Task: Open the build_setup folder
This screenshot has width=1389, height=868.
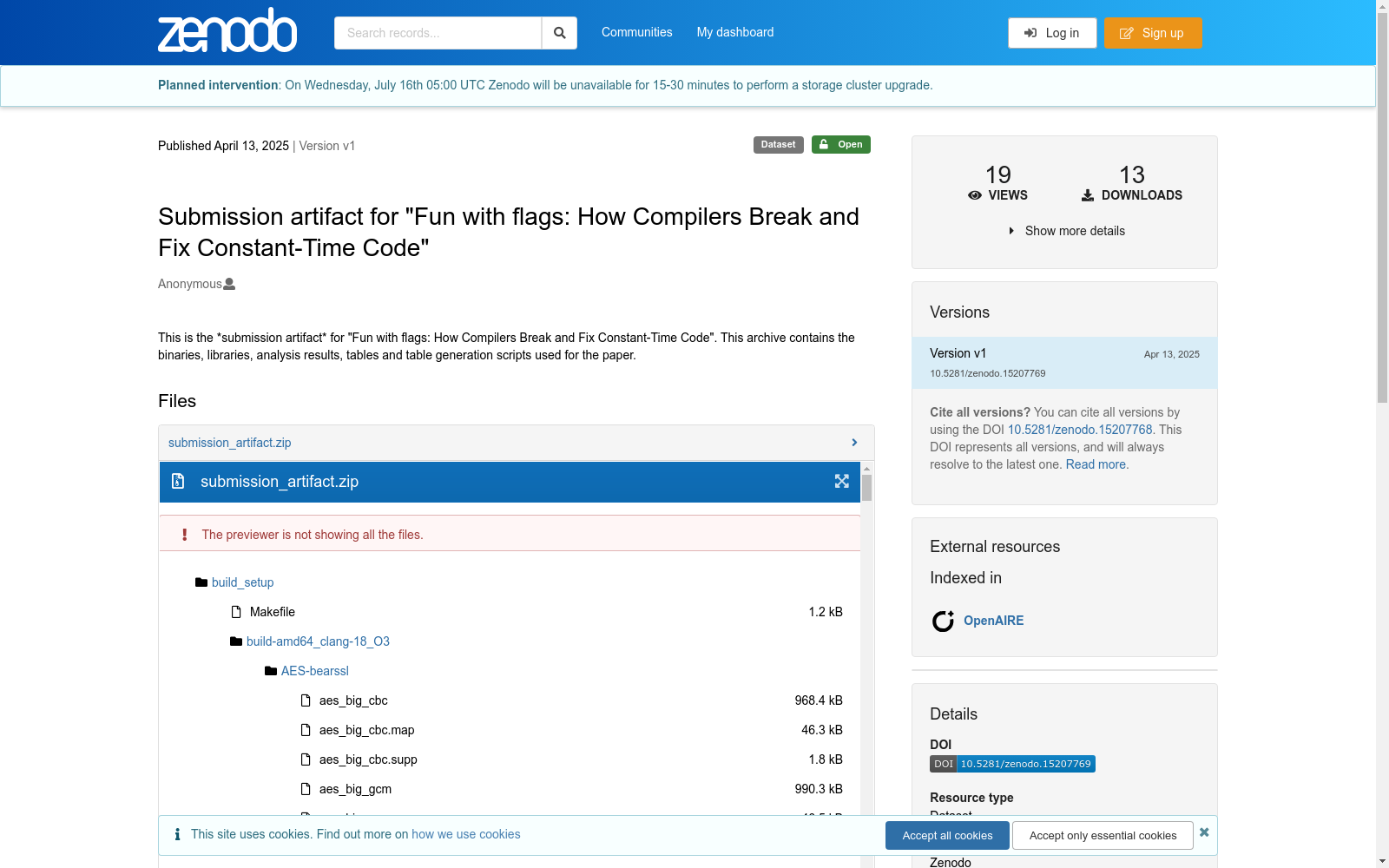Action: [x=243, y=582]
